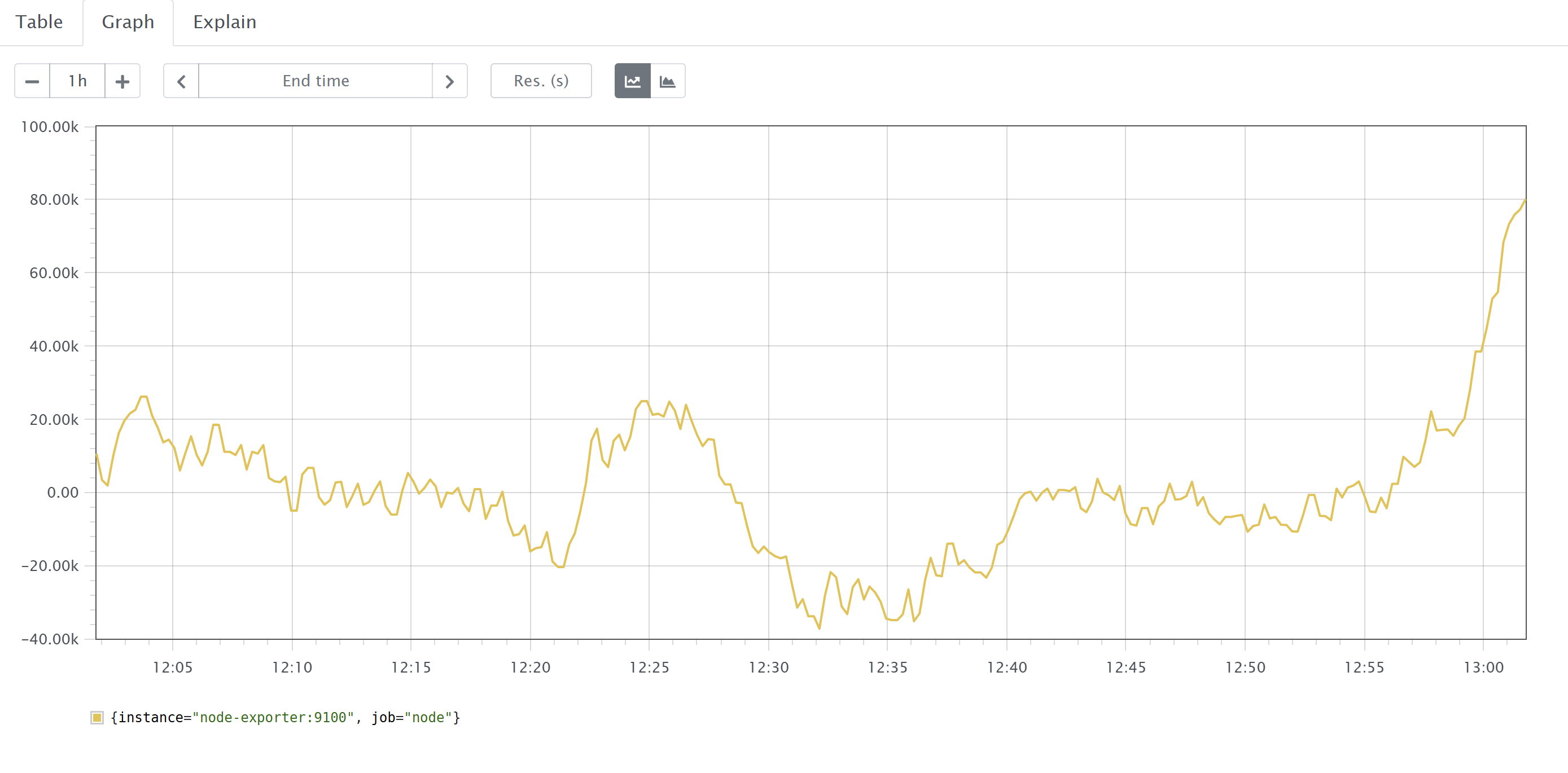This screenshot has width=1568, height=773.
Task: Click the Res. (s) resolution field
Action: click(x=541, y=81)
